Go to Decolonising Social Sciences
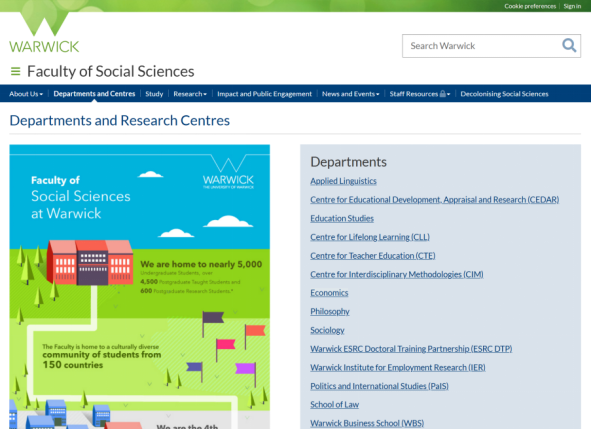This screenshot has width=591, height=429. (504, 94)
